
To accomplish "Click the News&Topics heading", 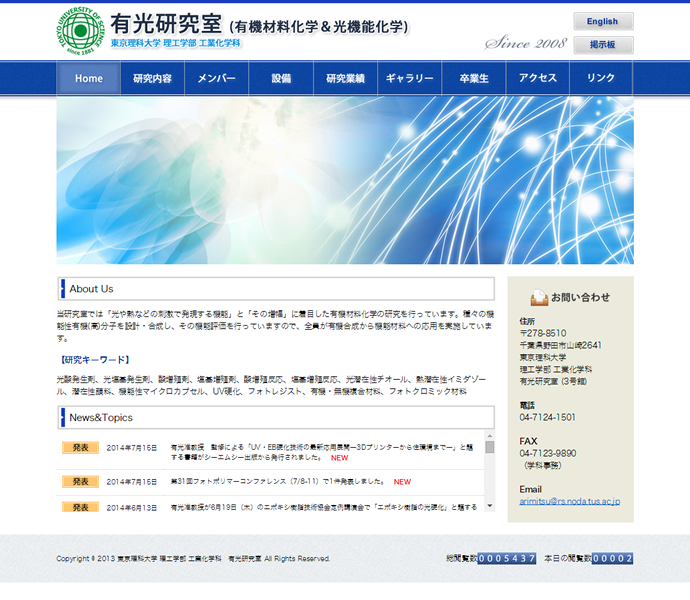I will click(101, 417).
